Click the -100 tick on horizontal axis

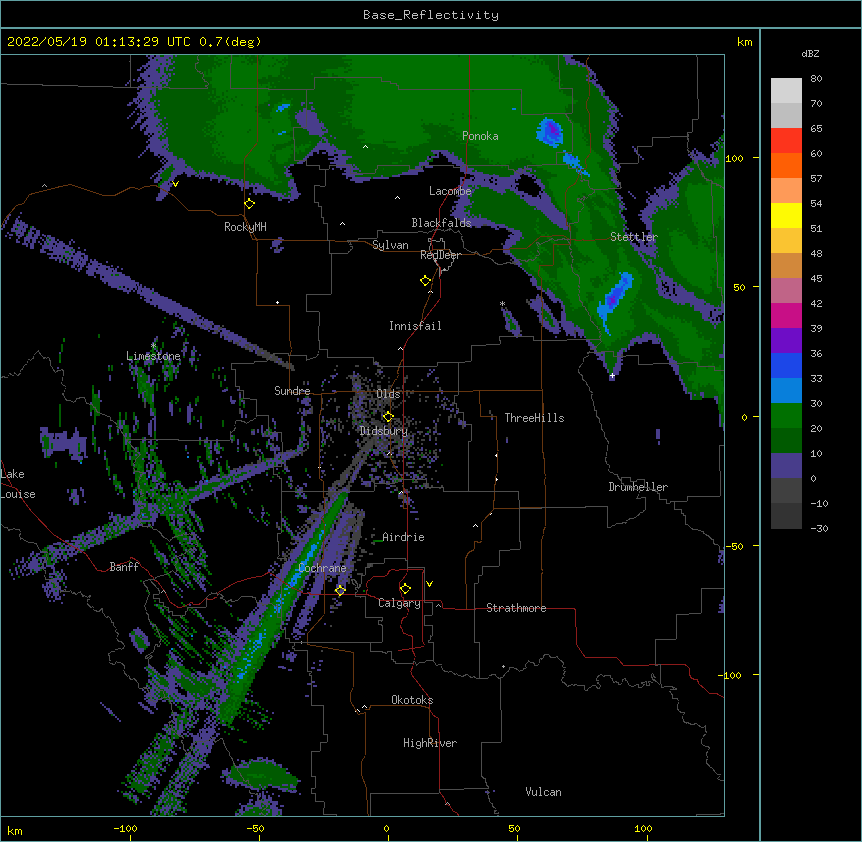(x=125, y=828)
